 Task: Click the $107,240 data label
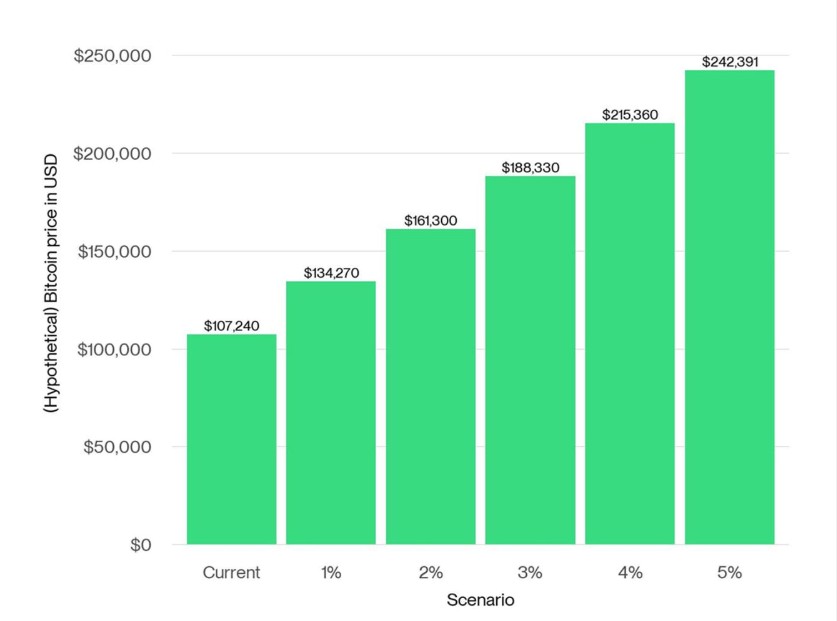pos(231,326)
